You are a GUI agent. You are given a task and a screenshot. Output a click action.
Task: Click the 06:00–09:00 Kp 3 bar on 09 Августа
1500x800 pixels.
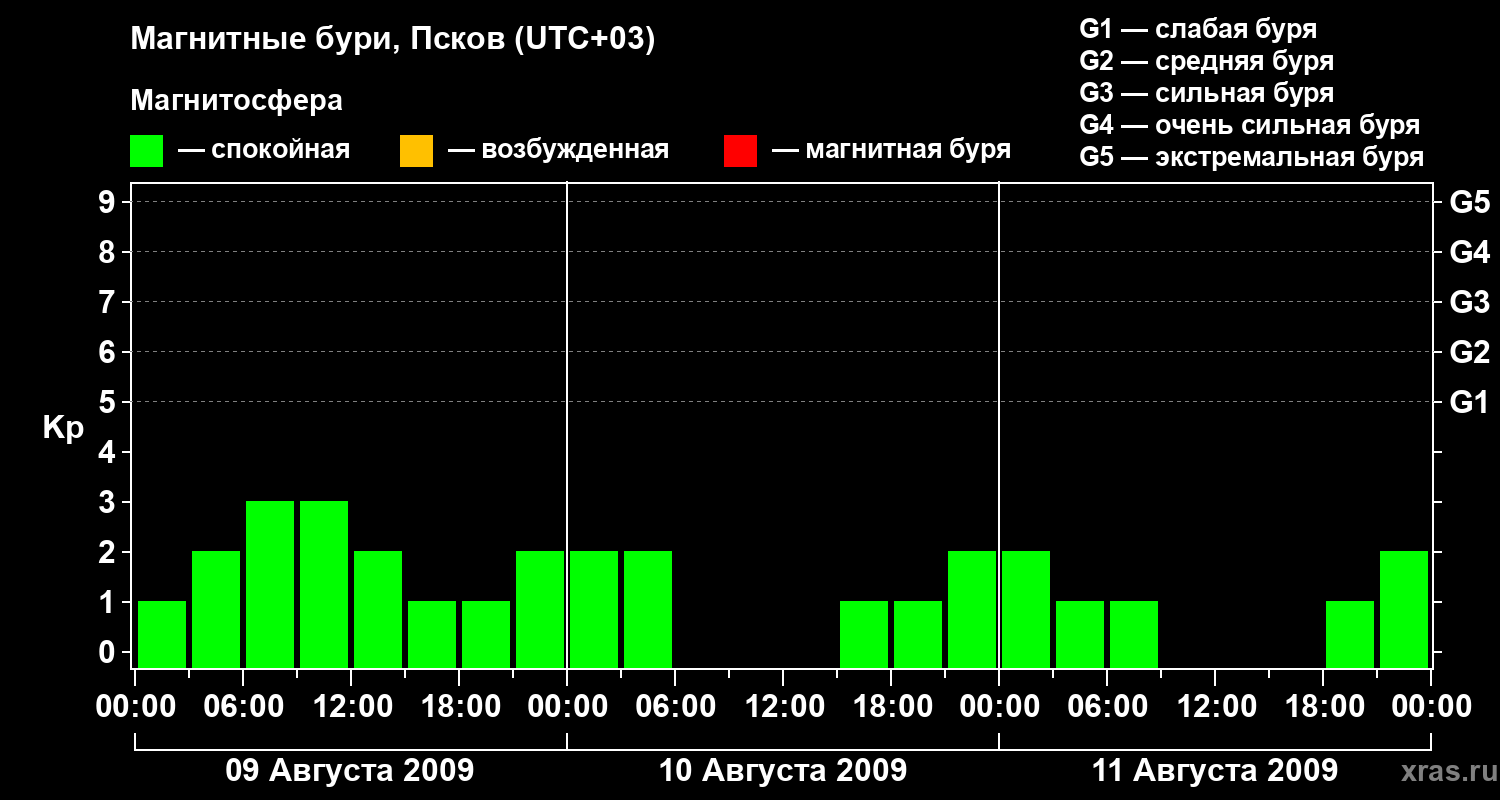270,584
